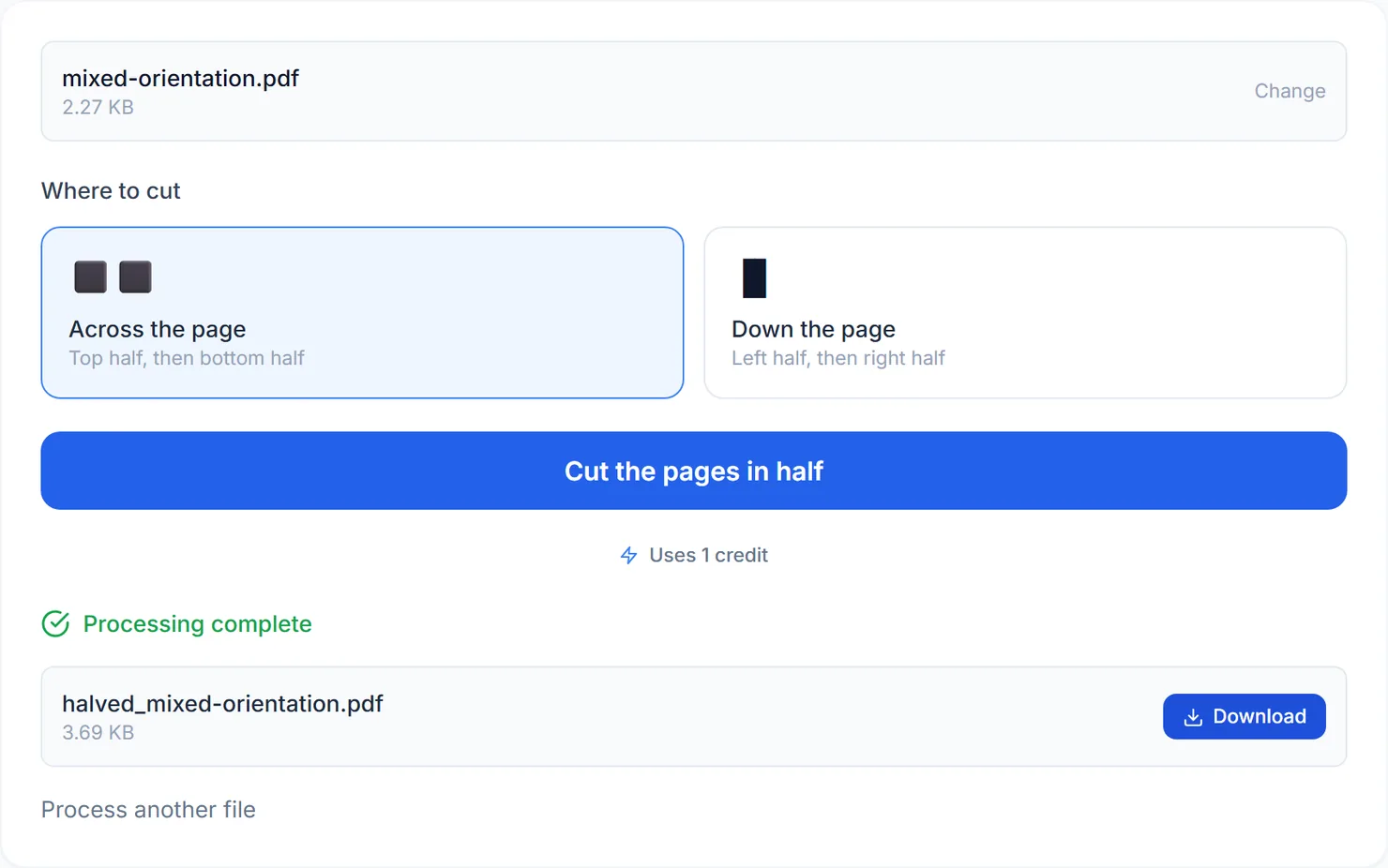The image size is (1388, 868).
Task: Select the Across the page cut option
Action: point(362,312)
